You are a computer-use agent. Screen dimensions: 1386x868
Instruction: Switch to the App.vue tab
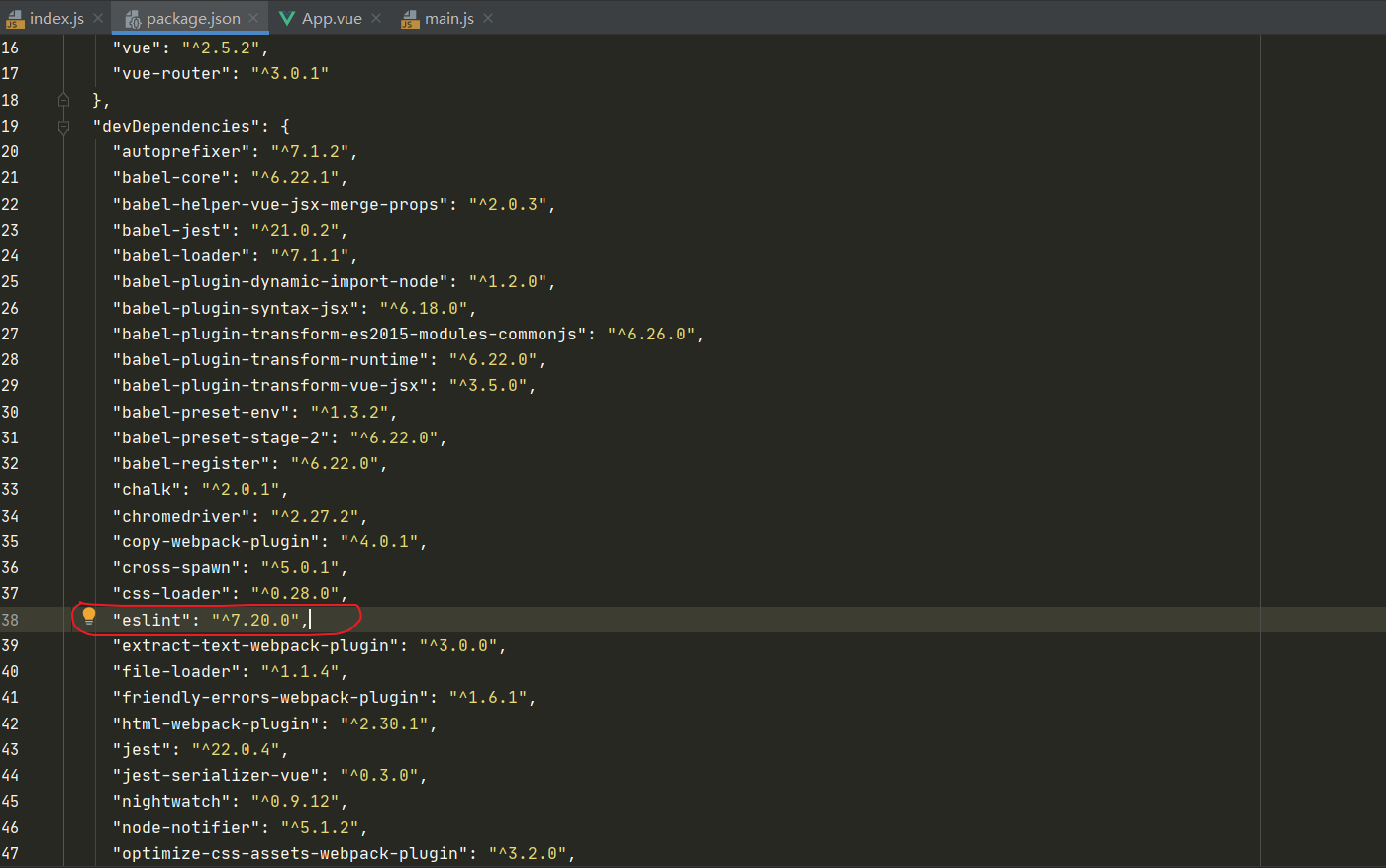click(x=331, y=18)
